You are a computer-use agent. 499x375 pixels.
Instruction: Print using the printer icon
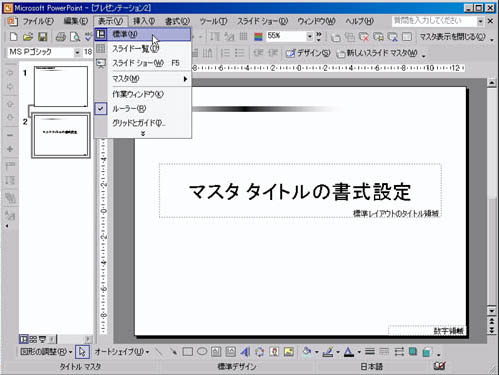pos(61,37)
